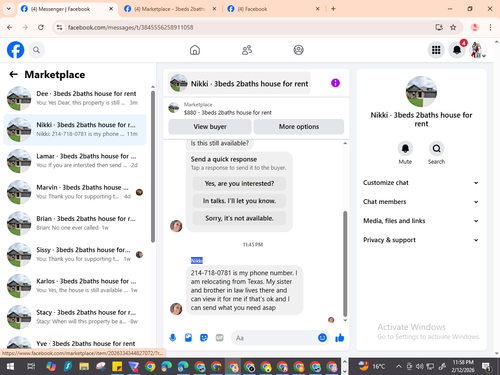
Task: Open the Chrome profile avatar
Action: click(x=475, y=27)
